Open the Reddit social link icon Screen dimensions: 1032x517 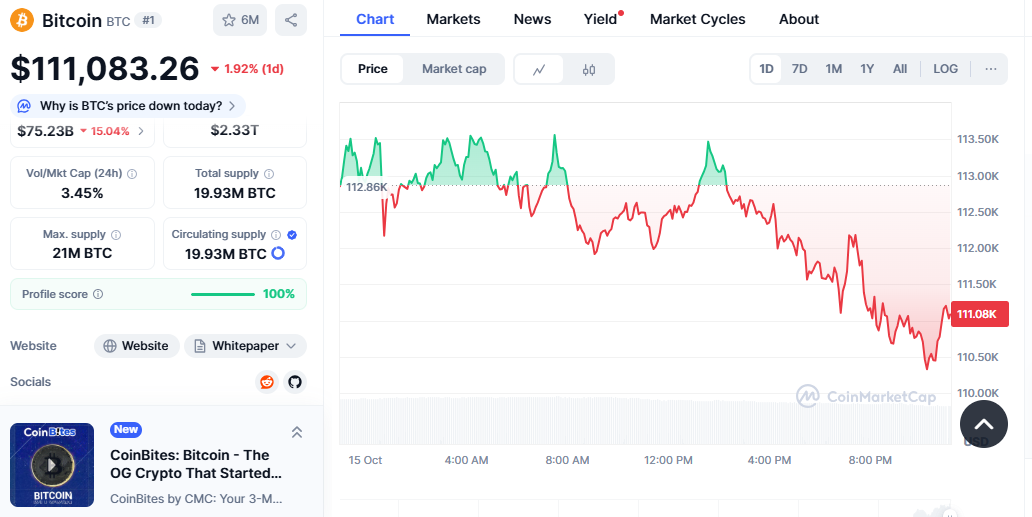click(x=266, y=382)
